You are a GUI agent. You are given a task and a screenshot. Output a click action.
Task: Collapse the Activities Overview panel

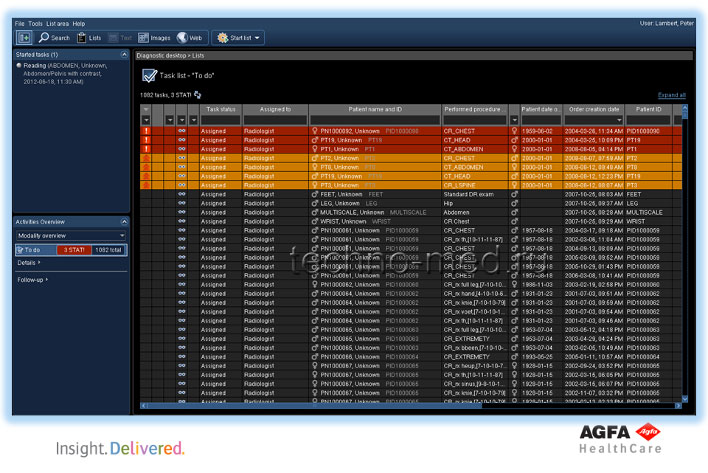125,222
